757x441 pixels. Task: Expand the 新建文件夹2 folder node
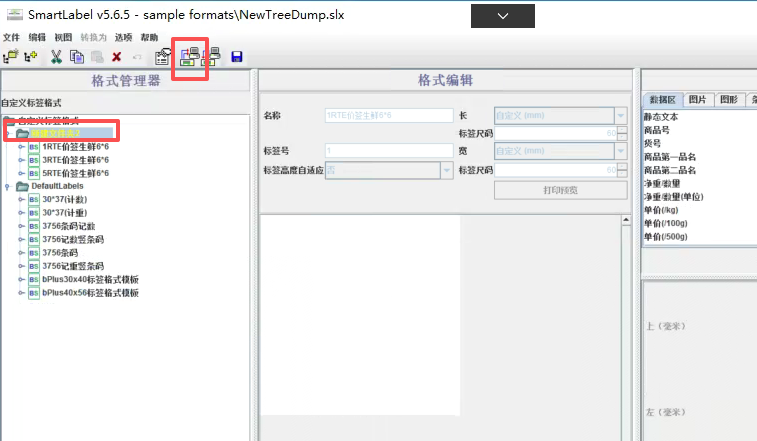point(8,133)
